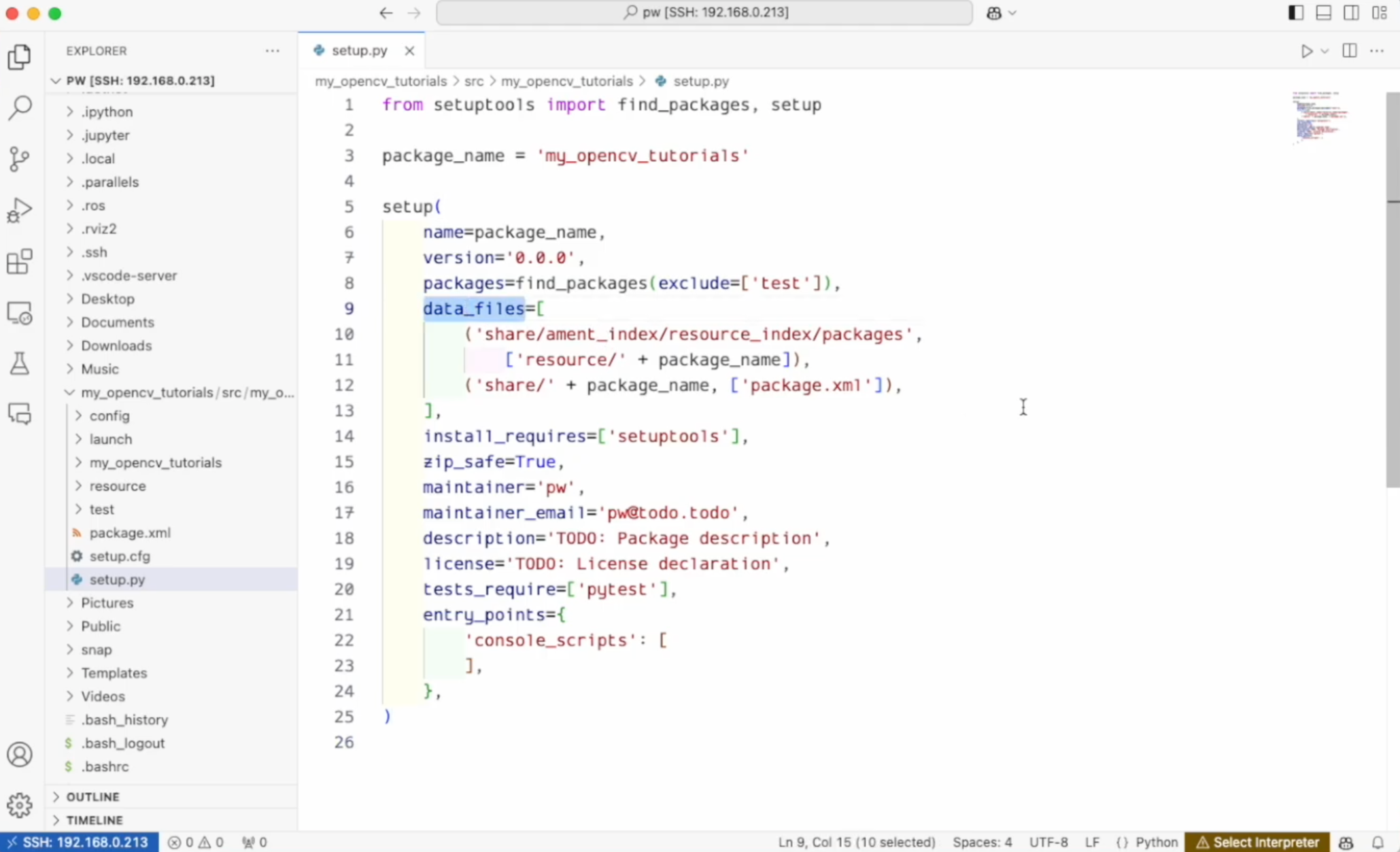
Task: Toggle the secondary side bar layout button
Action: tap(1351, 13)
